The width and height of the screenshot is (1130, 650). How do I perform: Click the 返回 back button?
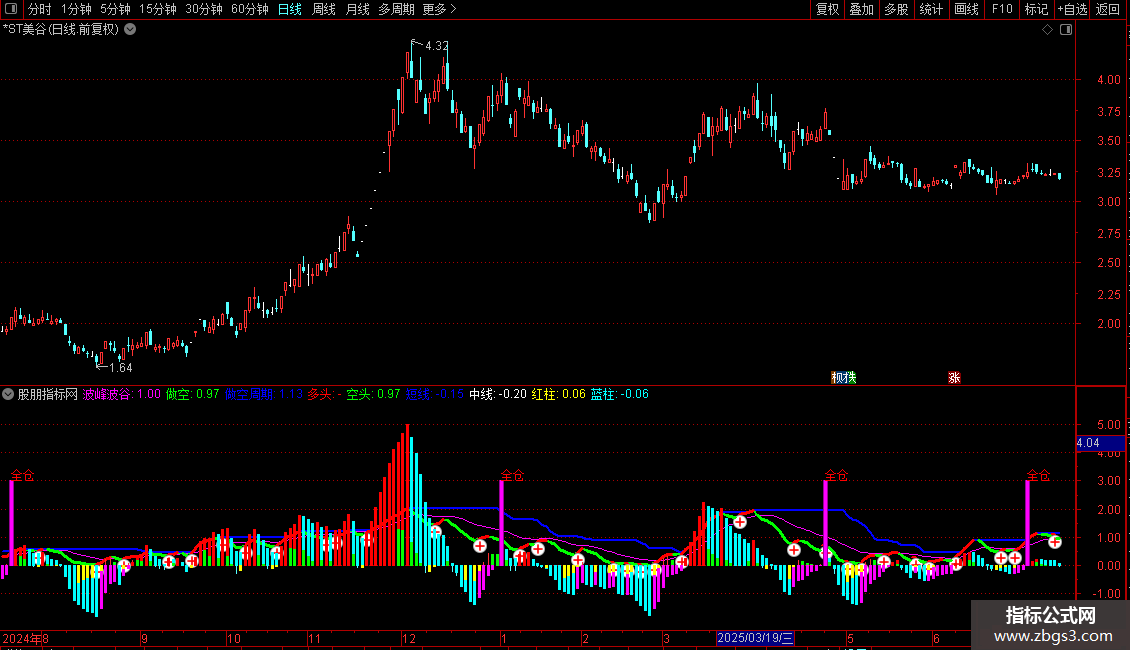click(1108, 9)
